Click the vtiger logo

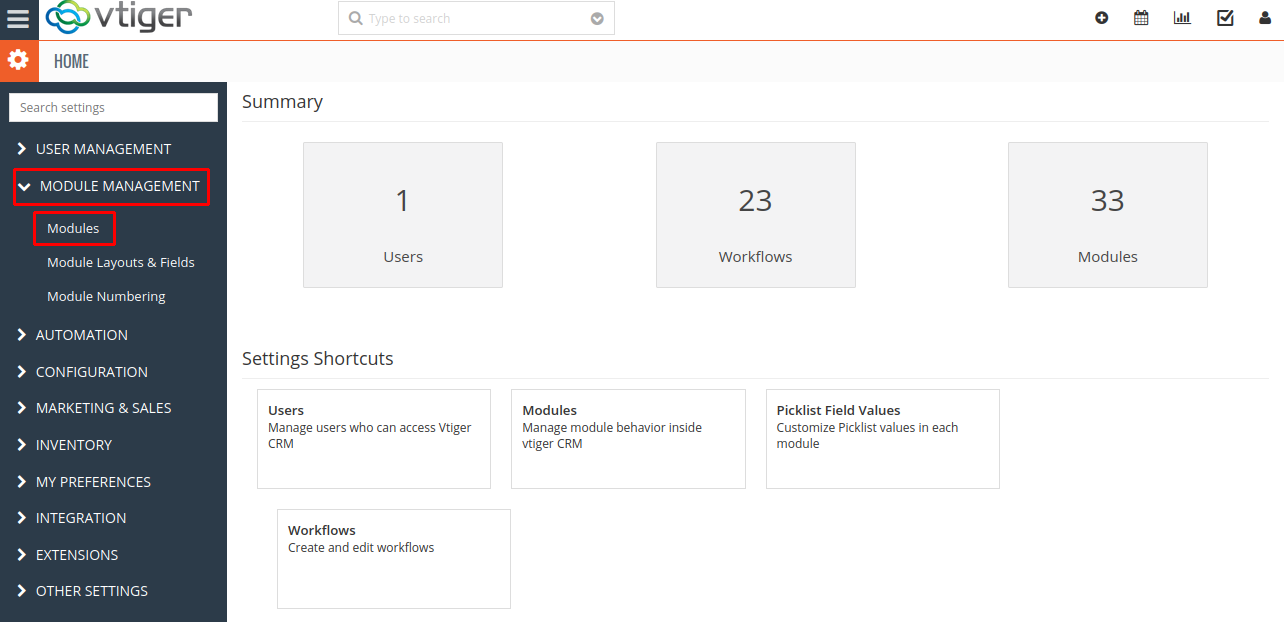[x=119, y=18]
